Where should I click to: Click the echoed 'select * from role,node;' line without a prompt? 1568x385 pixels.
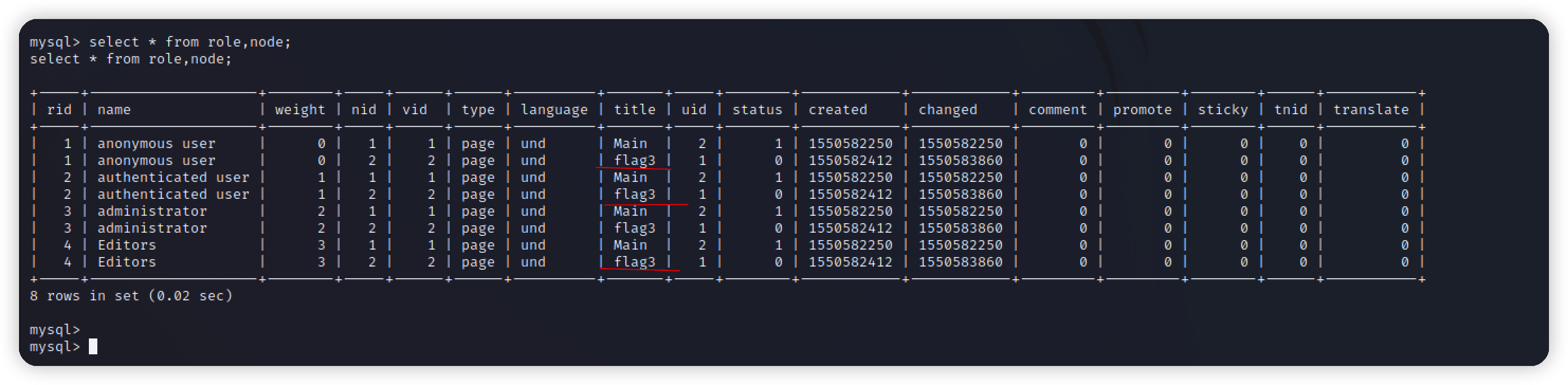pyautogui.click(x=131, y=59)
